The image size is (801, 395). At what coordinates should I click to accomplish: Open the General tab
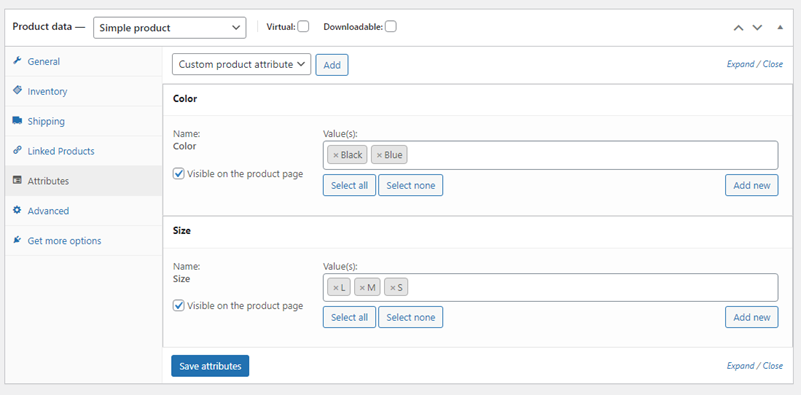pyautogui.click(x=83, y=61)
